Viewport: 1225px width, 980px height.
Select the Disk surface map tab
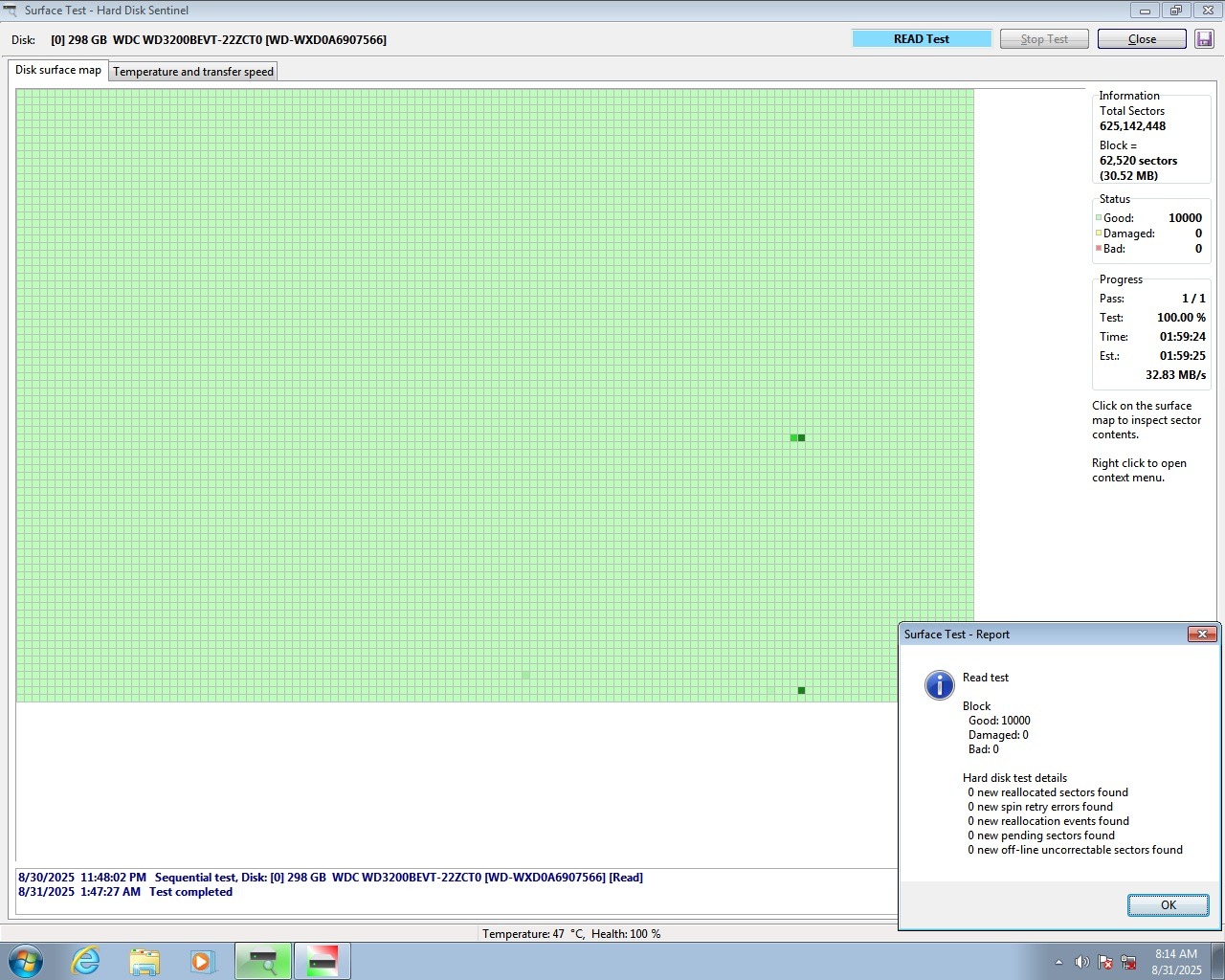pyautogui.click(x=58, y=70)
